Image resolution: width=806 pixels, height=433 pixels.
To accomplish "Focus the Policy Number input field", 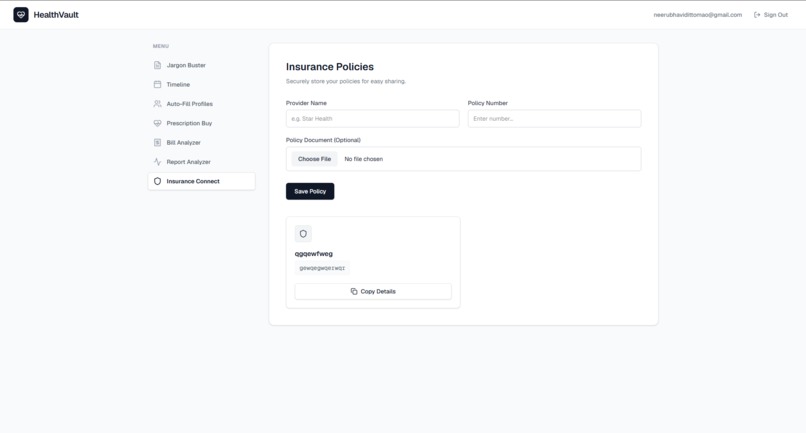I will 554,119.
